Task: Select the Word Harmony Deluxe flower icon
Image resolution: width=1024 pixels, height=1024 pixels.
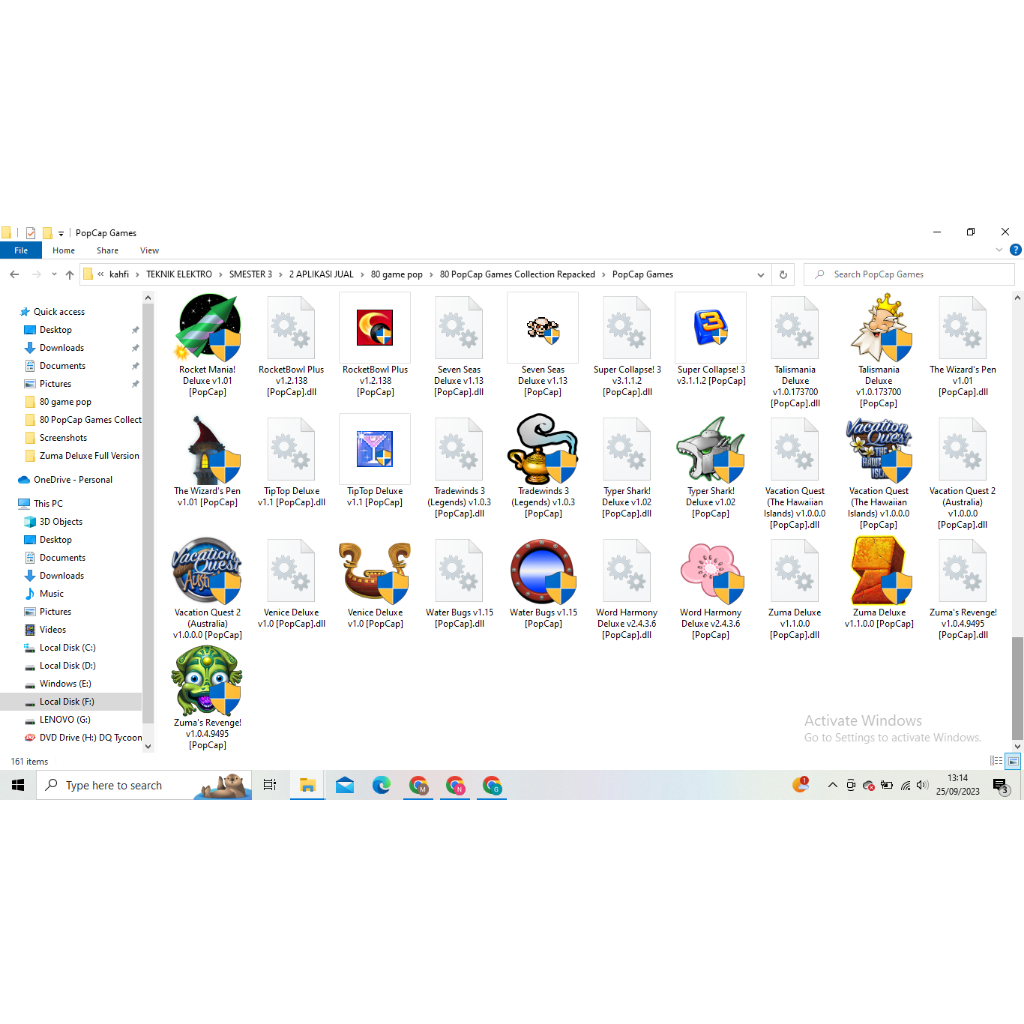Action: (x=710, y=572)
